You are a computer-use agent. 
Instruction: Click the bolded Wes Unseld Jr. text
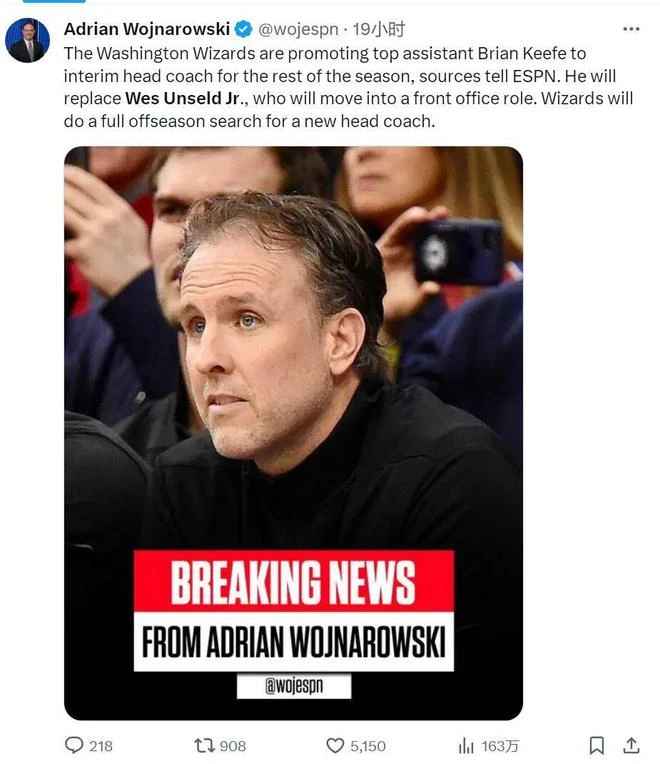coord(183,98)
